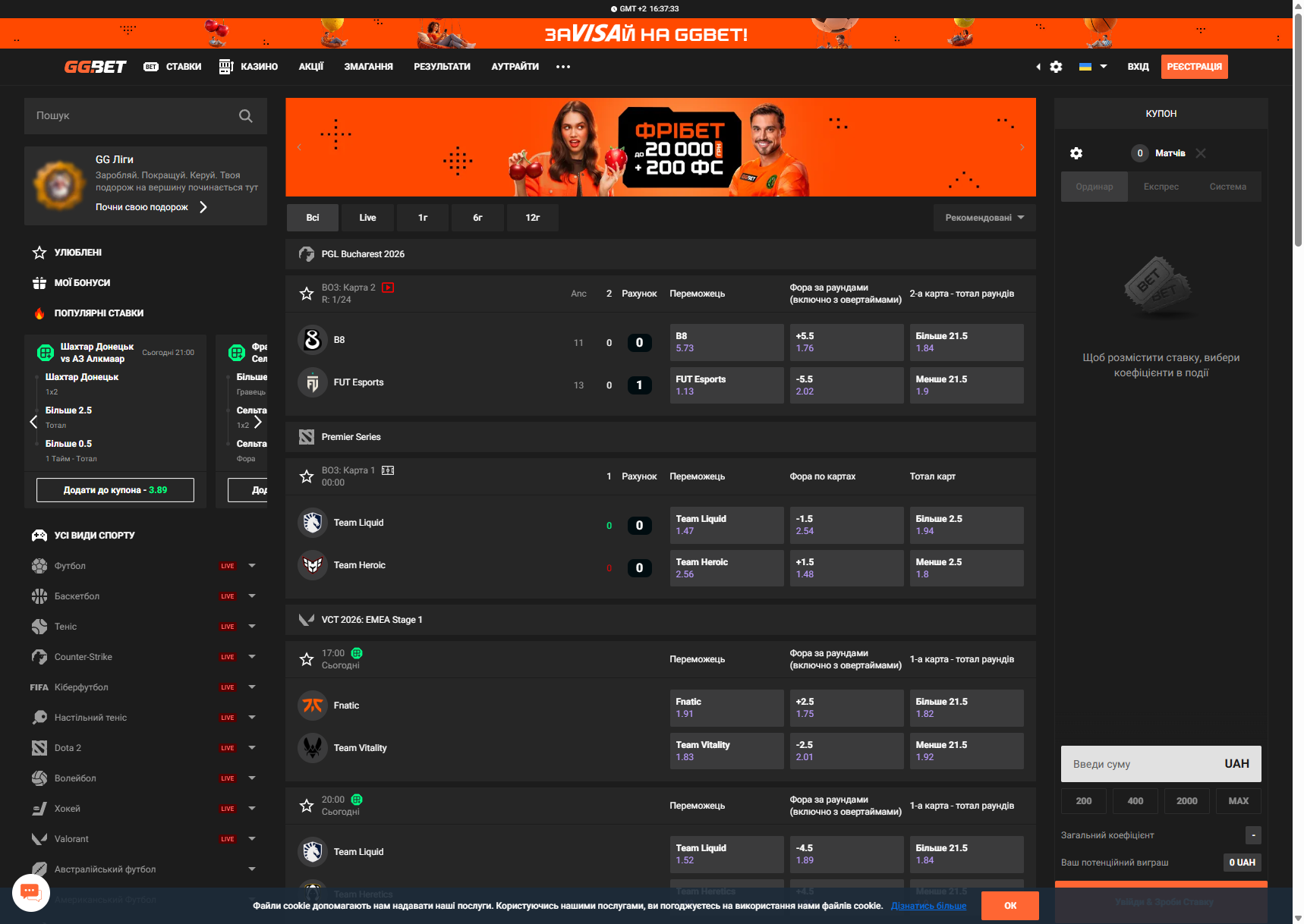Click Dota 2 icon at Premier Series
Viewport: 1304px width, 924px height.
[x=307, y=437]
